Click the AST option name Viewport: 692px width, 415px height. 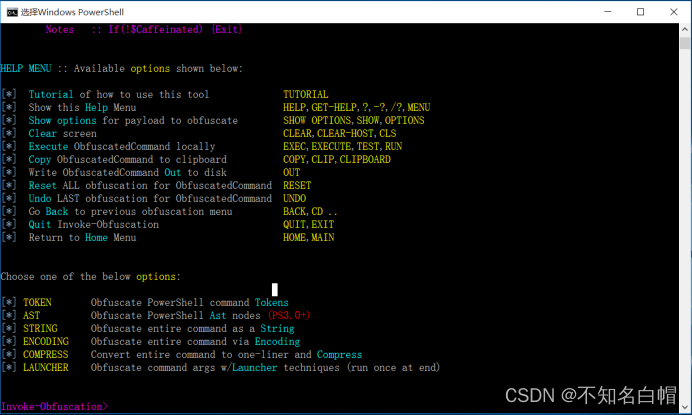click(31, 316)
